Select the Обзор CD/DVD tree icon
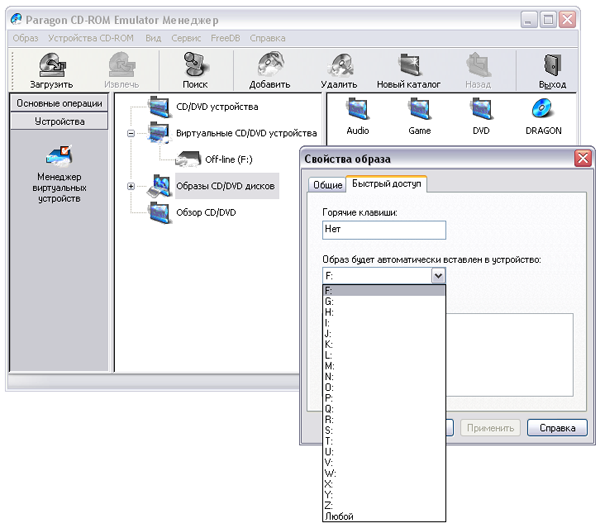 coord(160,213)
